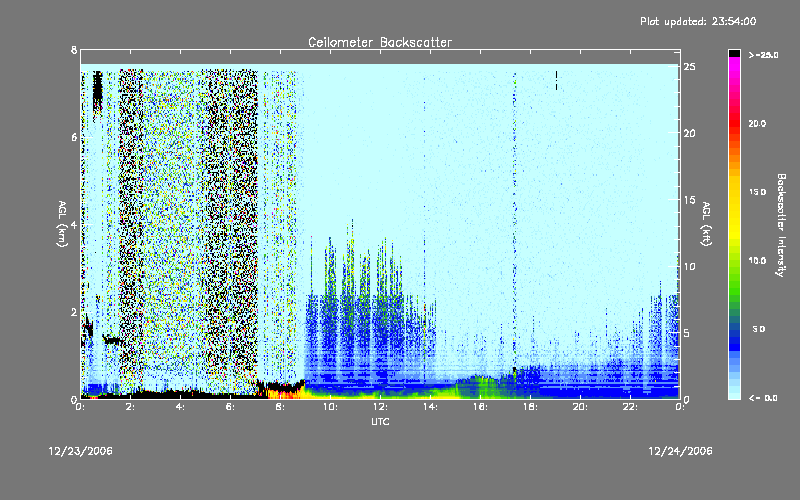Click the '5.0' colorbar tick label

pos(759,329)
